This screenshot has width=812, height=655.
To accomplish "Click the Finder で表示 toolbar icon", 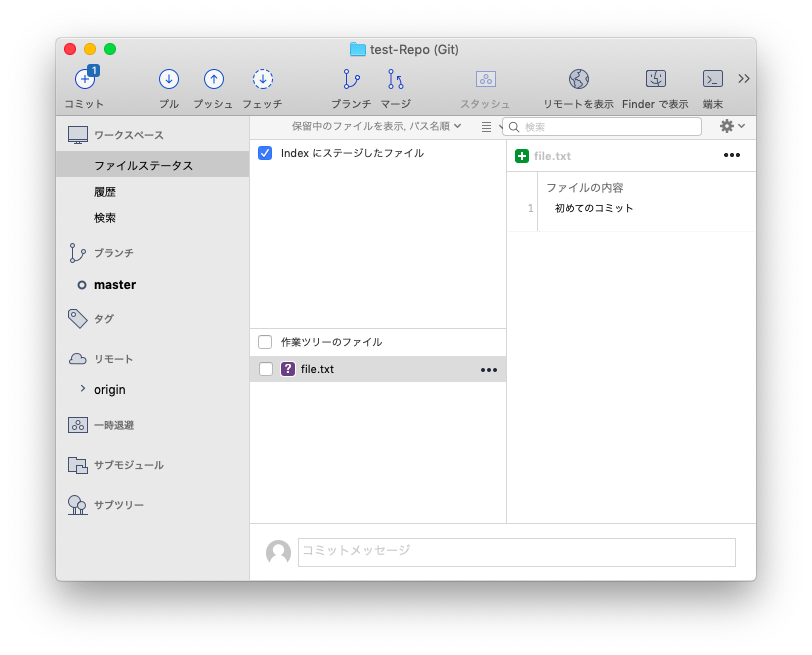I will (x=656, y=80).
